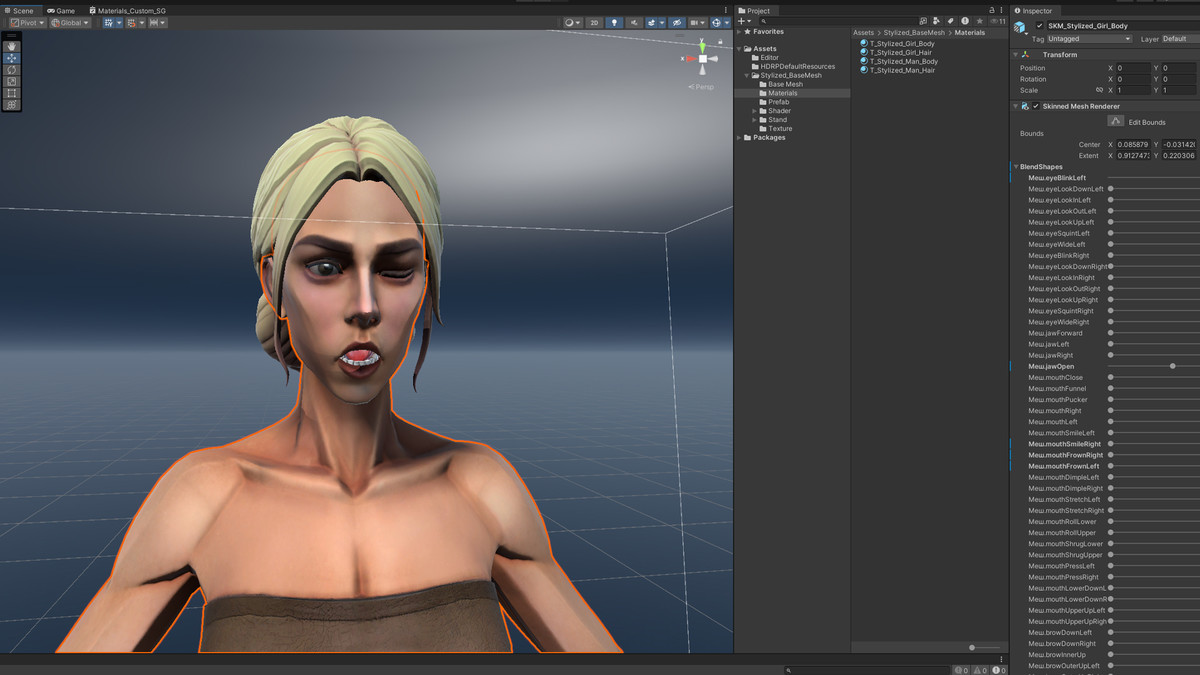Select the Scale tool

pyautogui.click(x=12, y=81)
